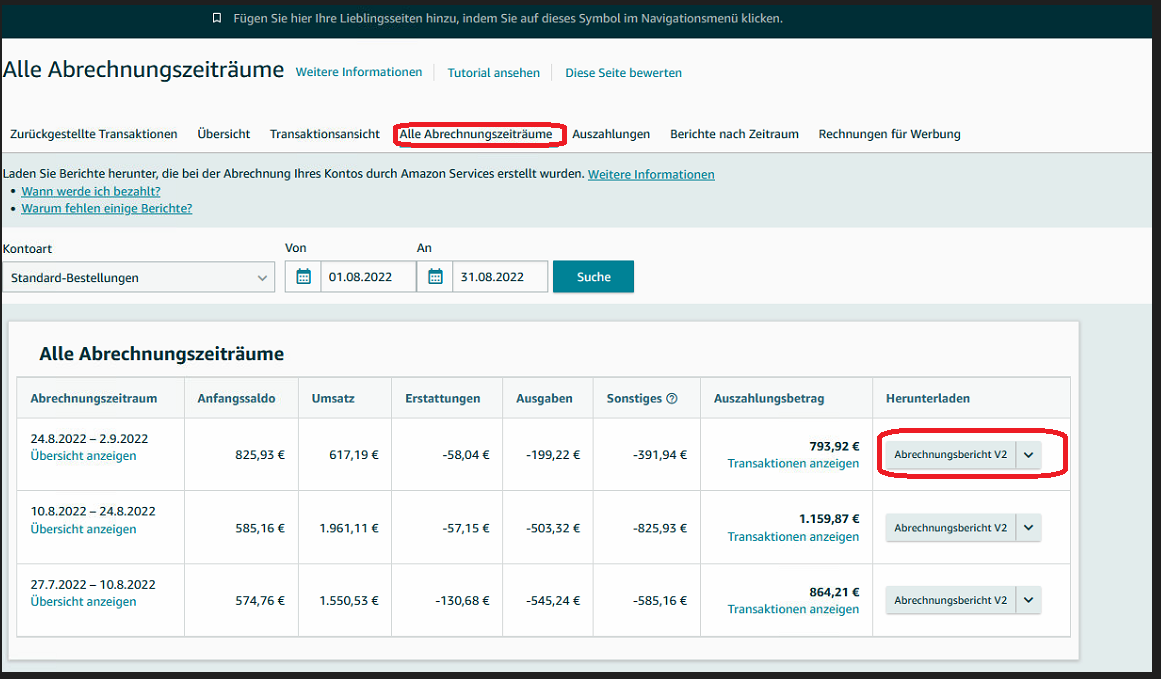Open the Transaktionsansicht tab
This screenshot has width=1161, height=679.
(x=325, y=134)
